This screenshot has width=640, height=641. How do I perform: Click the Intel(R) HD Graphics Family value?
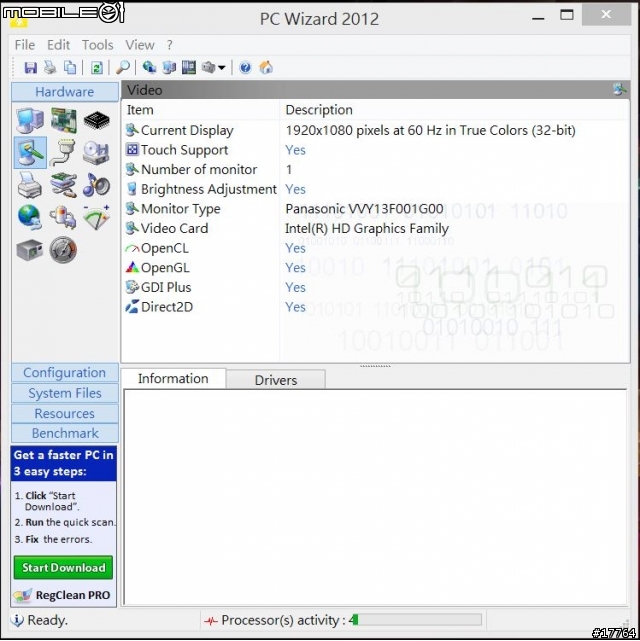367,229
